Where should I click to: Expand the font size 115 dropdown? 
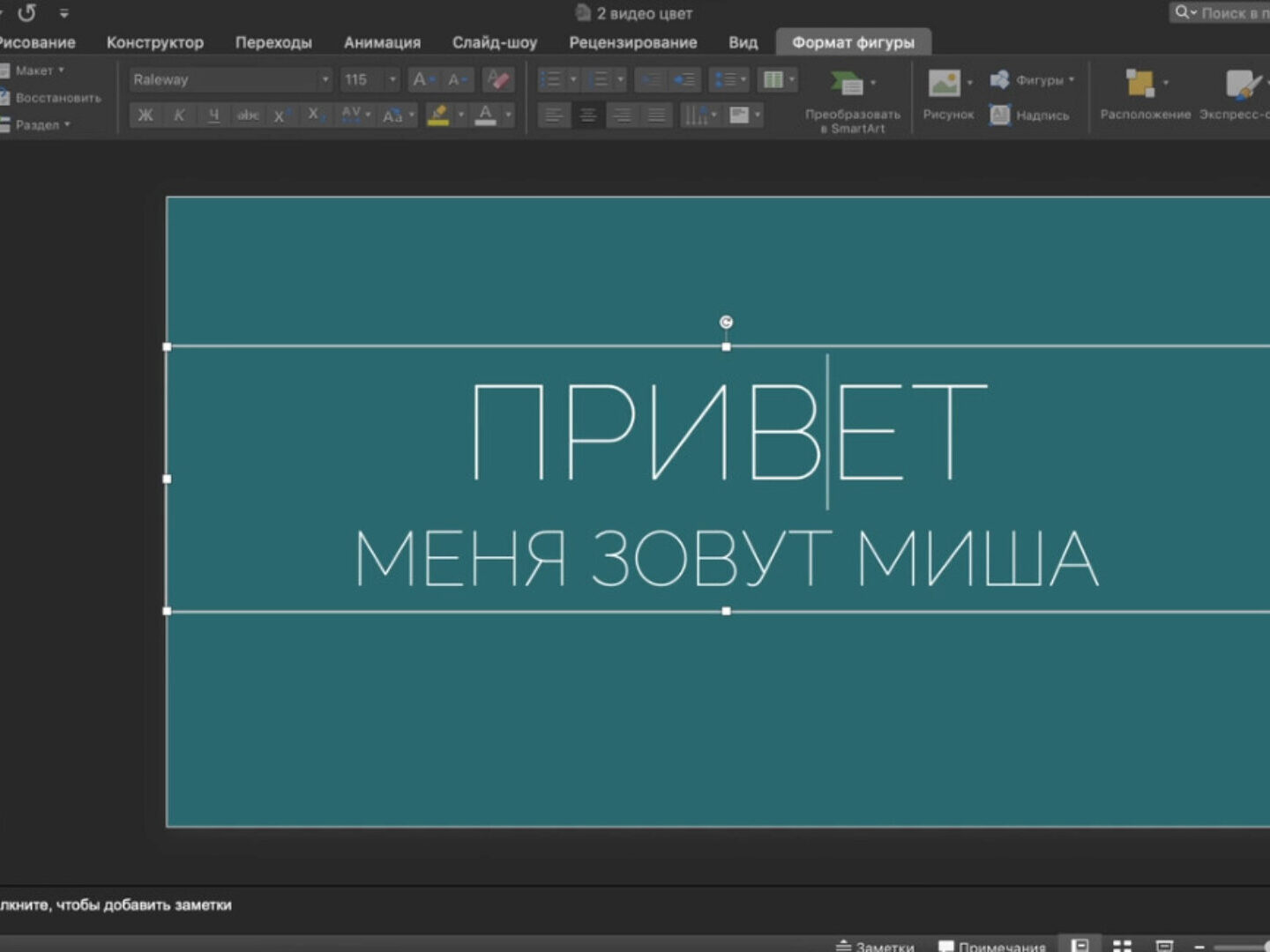(392, 80)
